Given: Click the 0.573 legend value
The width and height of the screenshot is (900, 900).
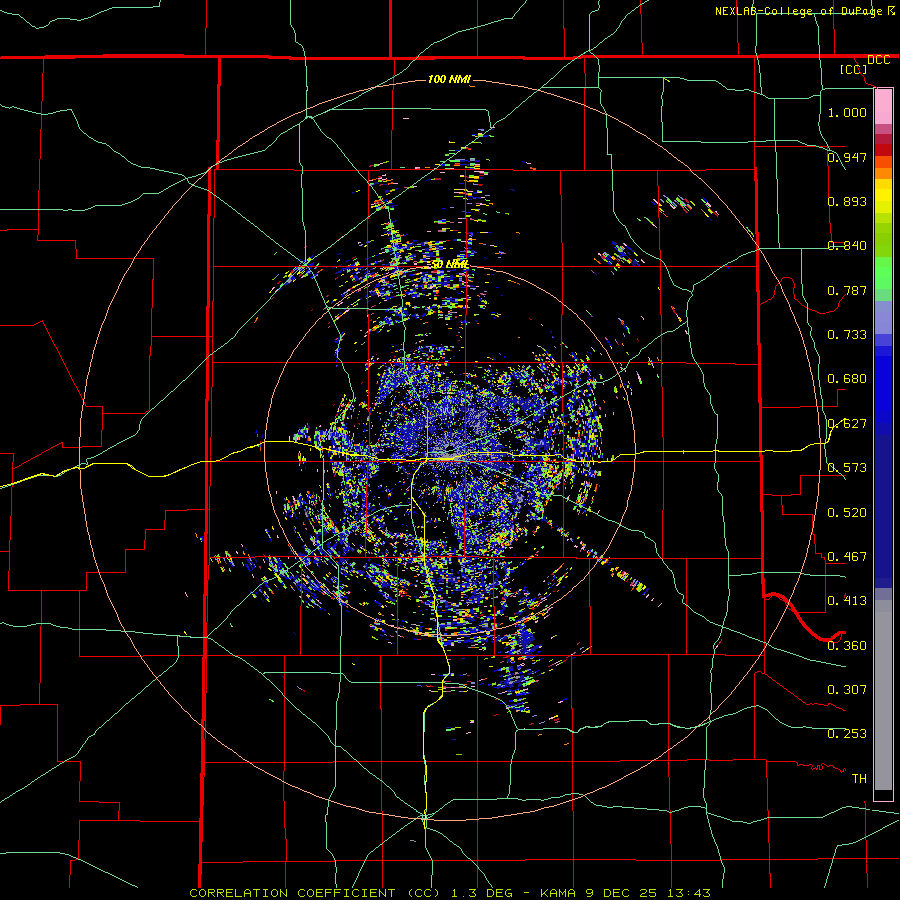Looking at the screenshot, I should click(847, 468).
